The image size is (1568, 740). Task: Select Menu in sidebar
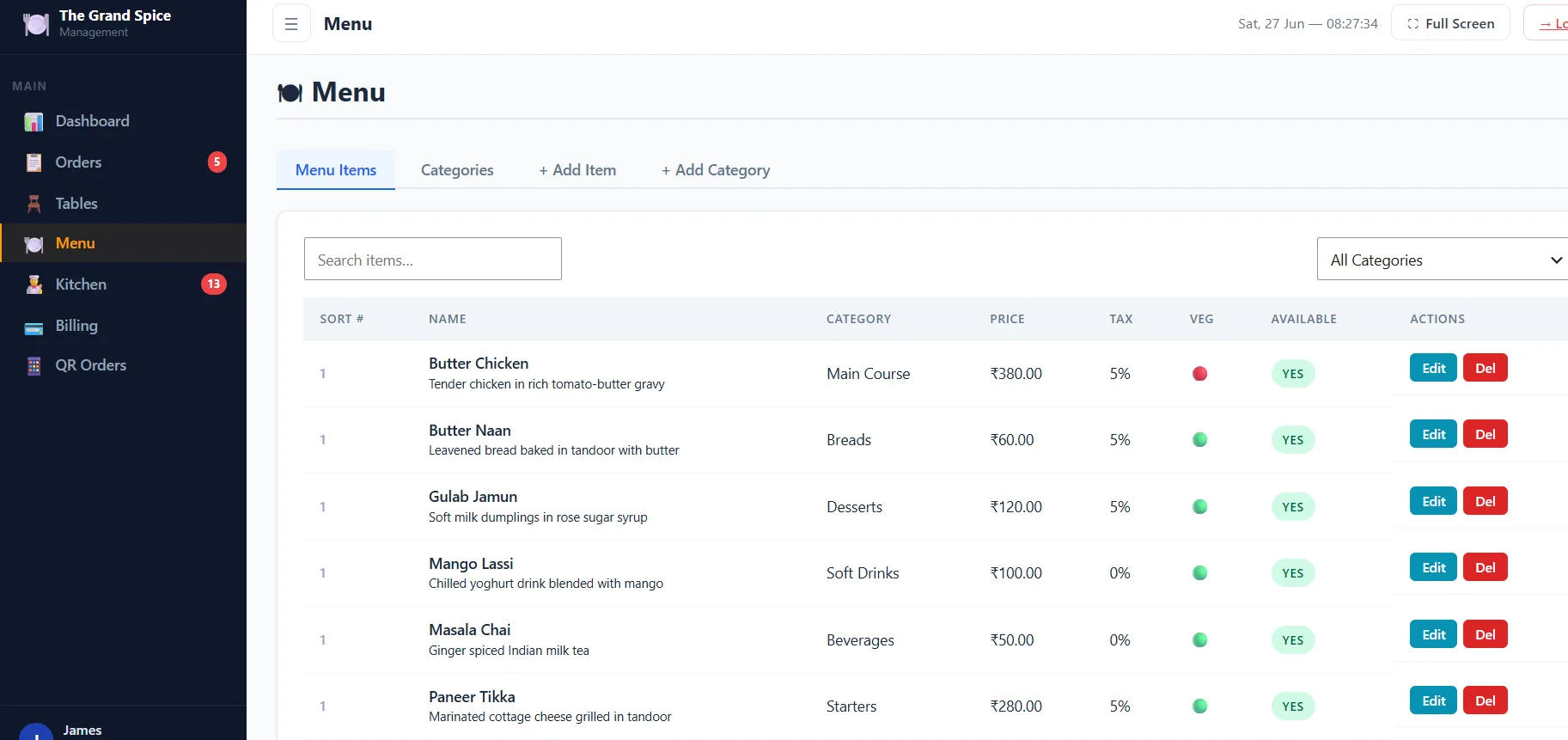pos(123,243)
